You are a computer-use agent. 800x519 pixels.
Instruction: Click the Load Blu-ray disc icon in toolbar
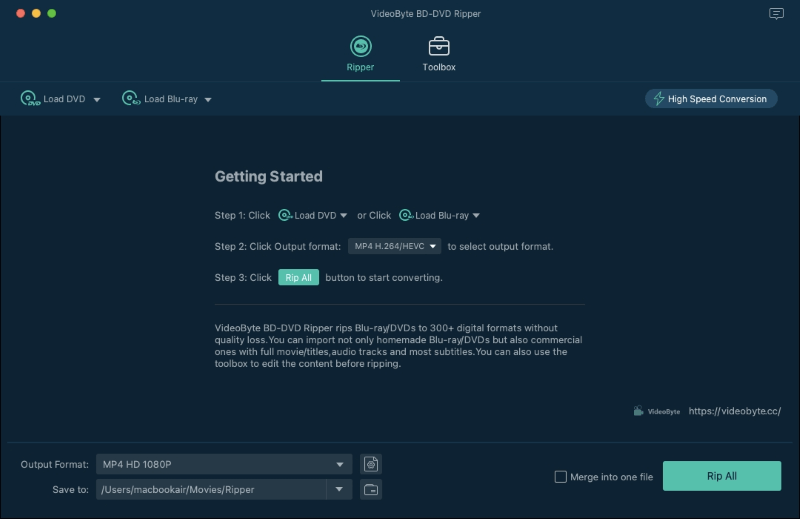[x=131, y=99]
